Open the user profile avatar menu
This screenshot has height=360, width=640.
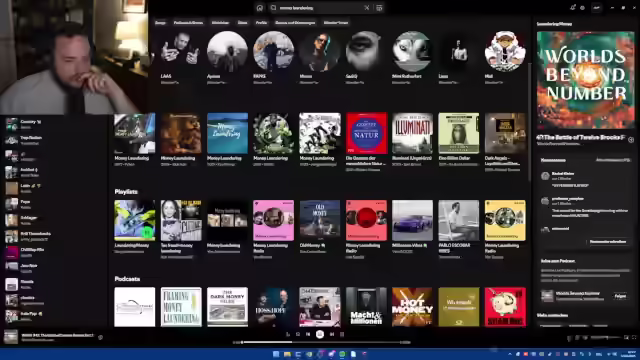click(596, 8)
